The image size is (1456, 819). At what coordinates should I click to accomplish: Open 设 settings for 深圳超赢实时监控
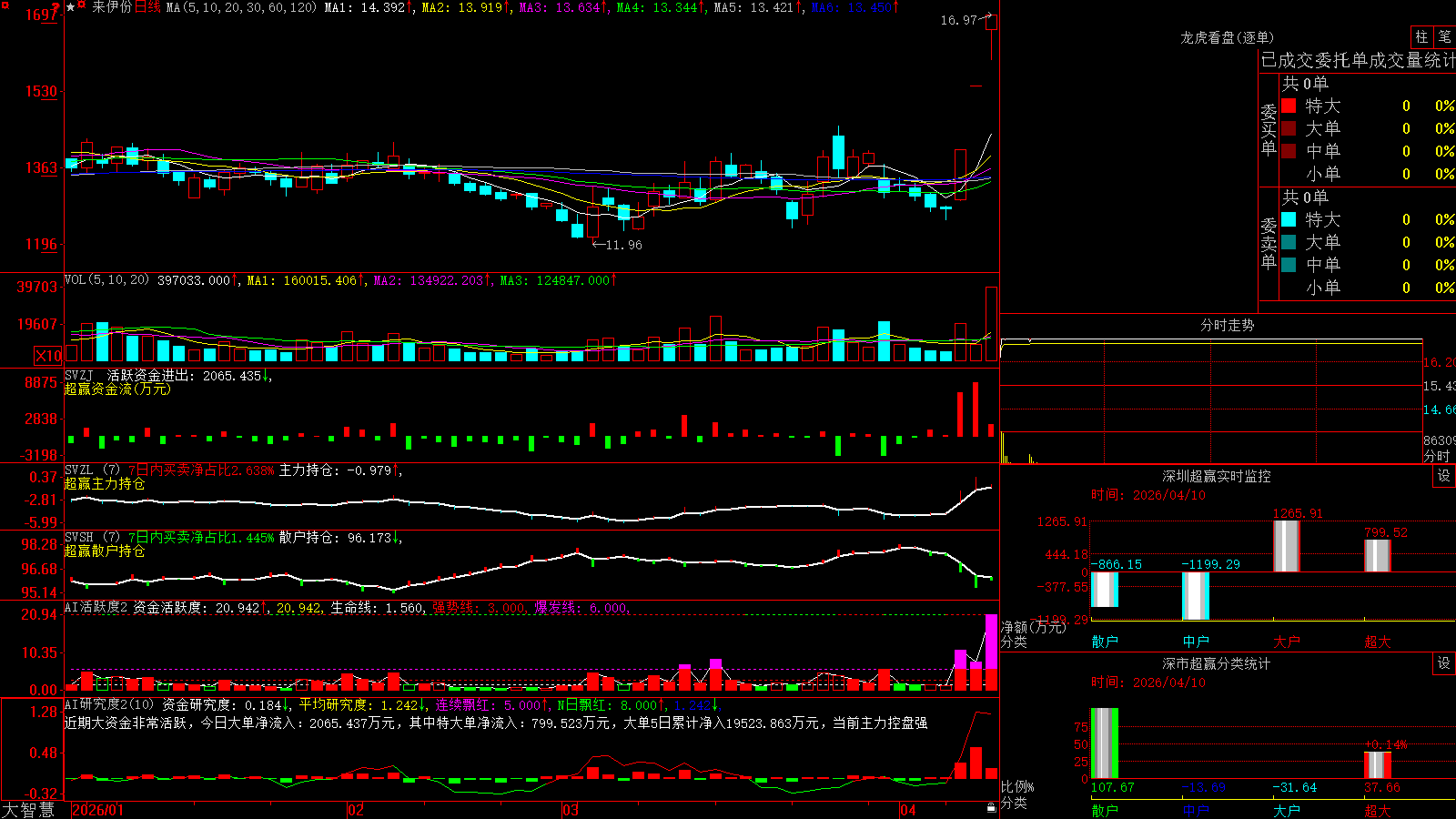tap(1444, 476)
